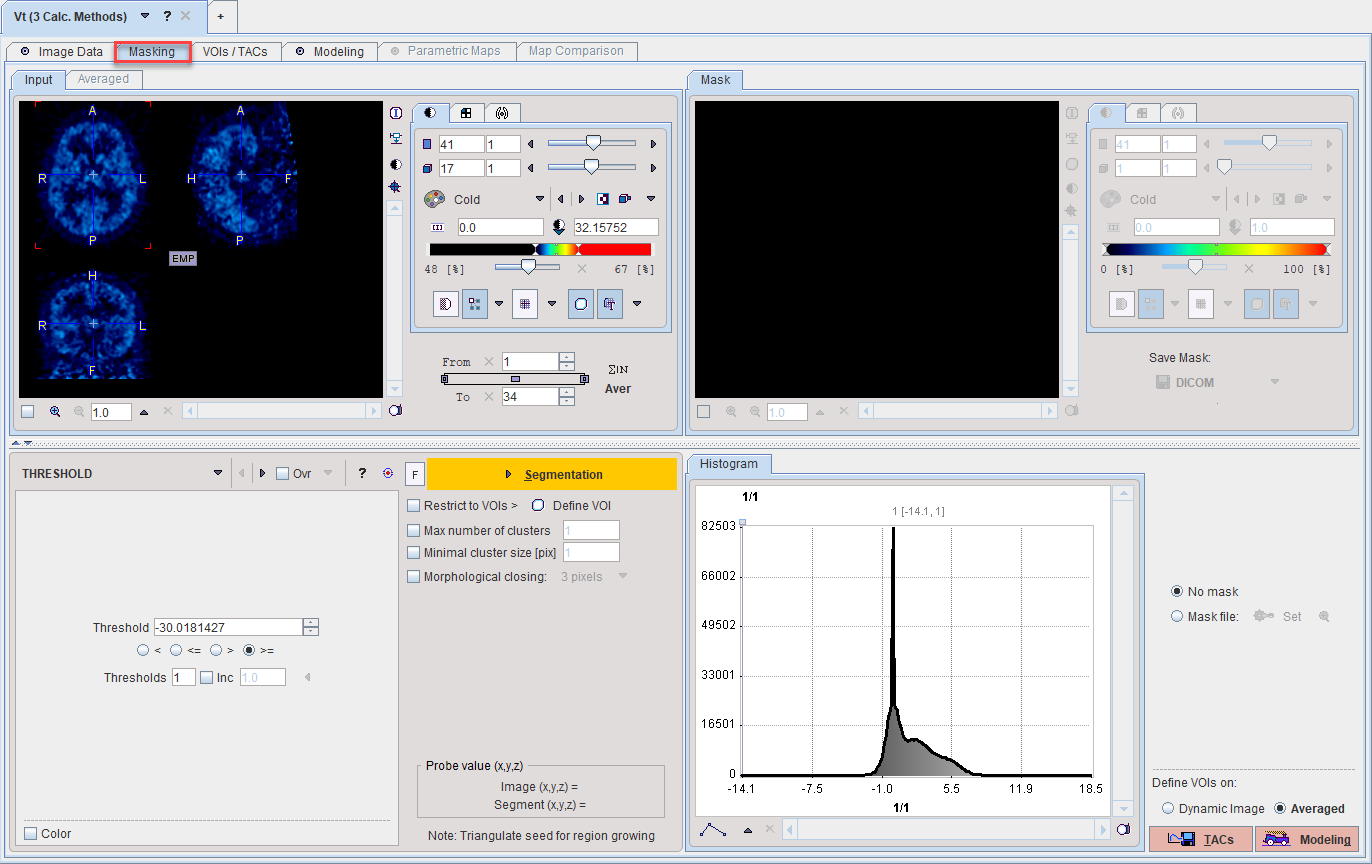Select the 'less than' threshold radio button

143,651
